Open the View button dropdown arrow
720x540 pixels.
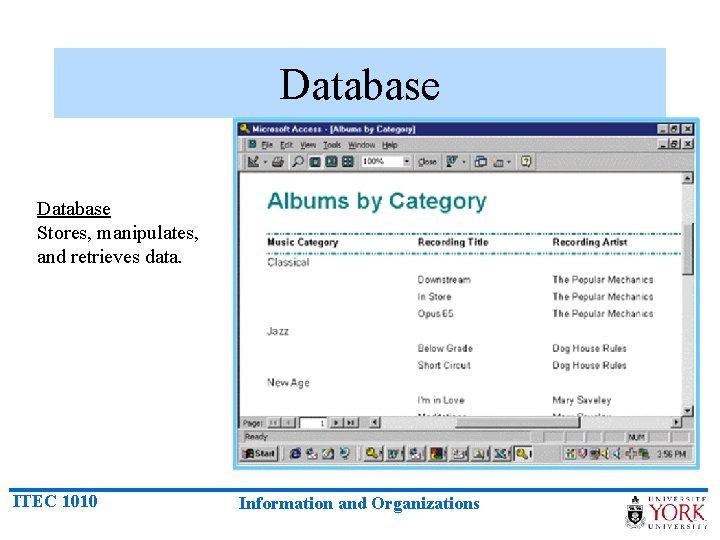tap(265, 162)
